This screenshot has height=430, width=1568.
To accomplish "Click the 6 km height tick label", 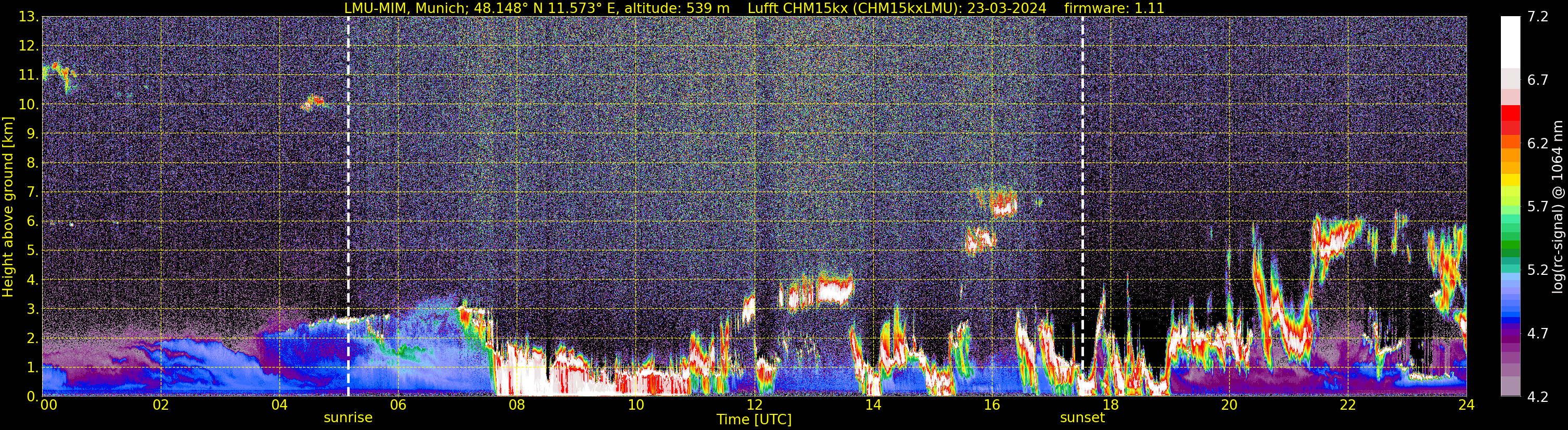I will 32,222.
